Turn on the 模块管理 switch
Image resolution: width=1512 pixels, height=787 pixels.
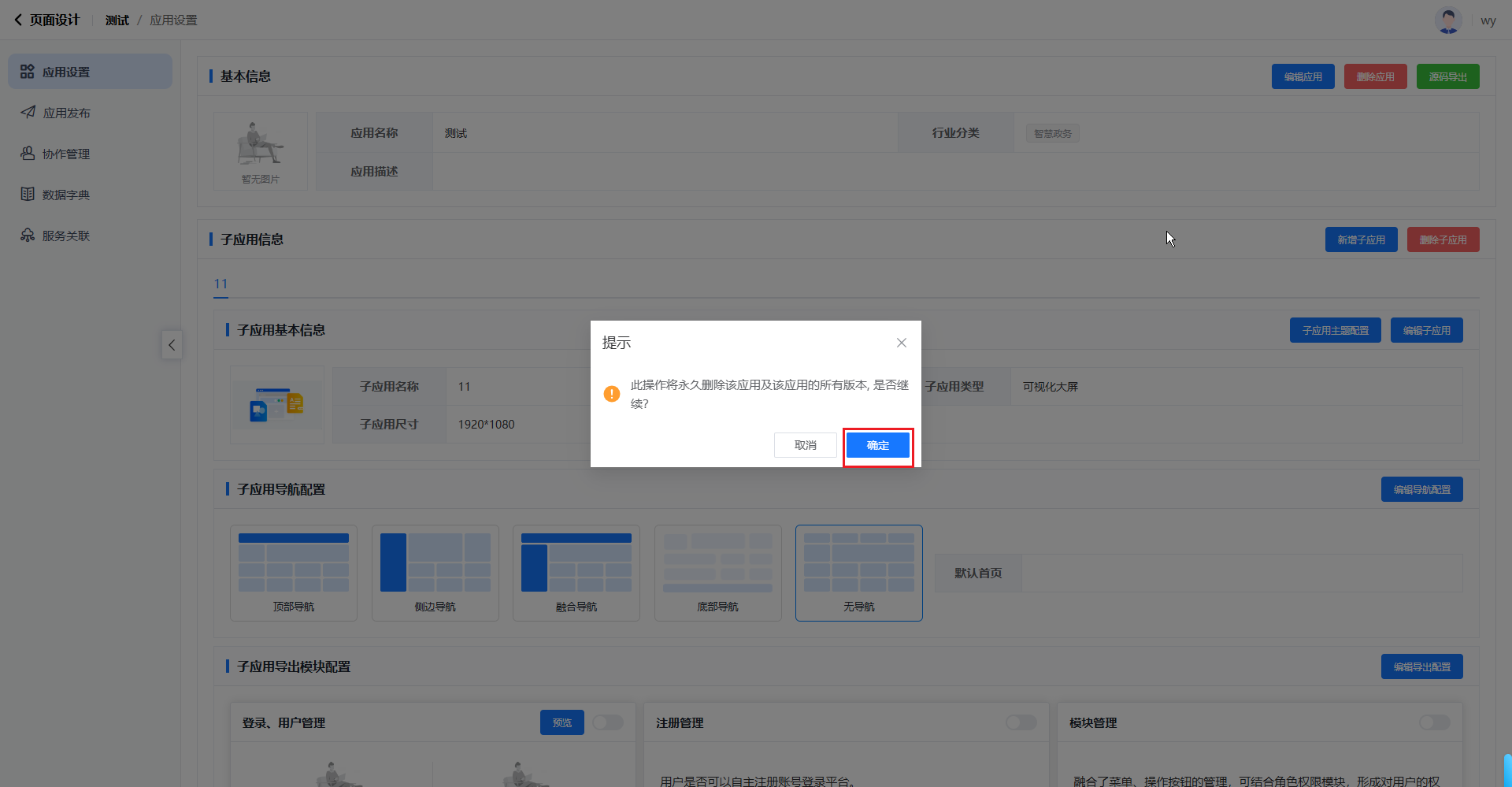[1434, 722]
